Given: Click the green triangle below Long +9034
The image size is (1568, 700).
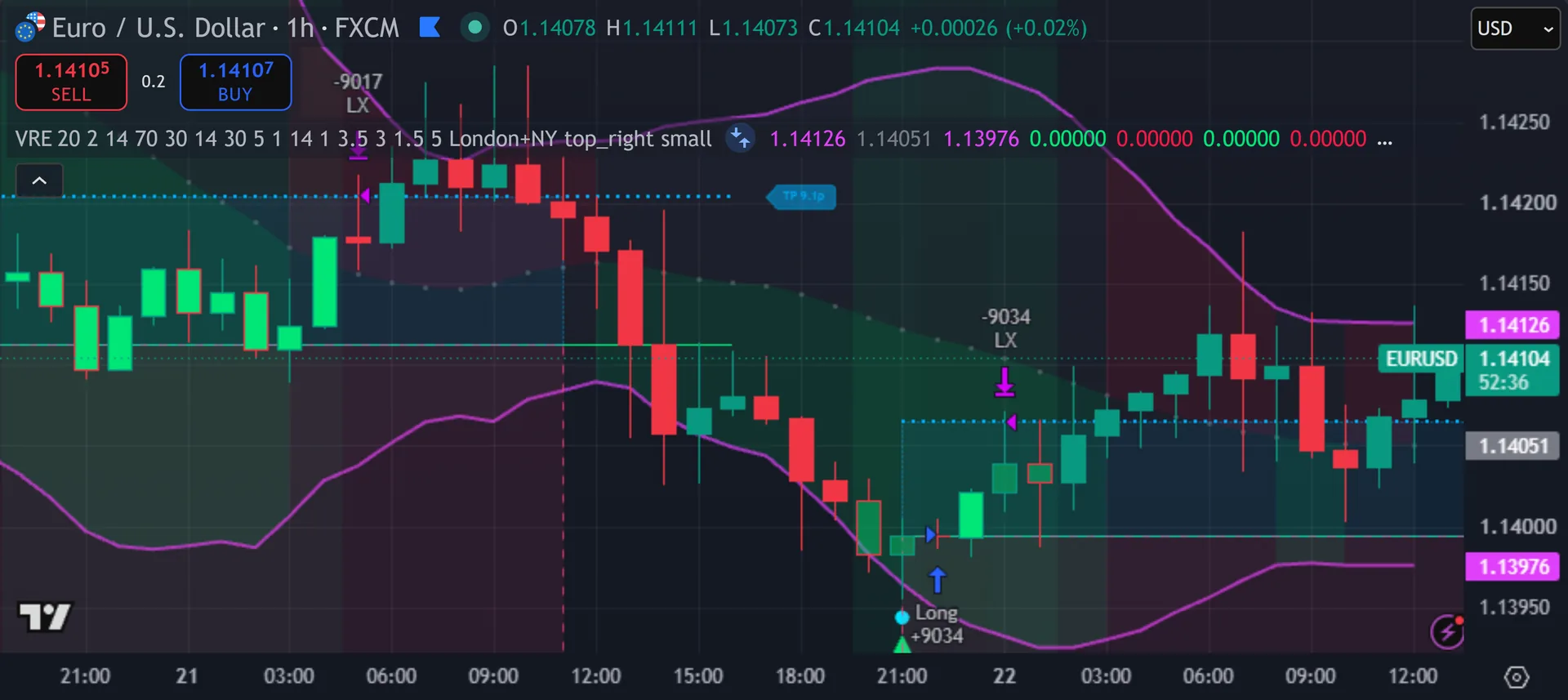Looking at the screenshot, I should [902, 645].
